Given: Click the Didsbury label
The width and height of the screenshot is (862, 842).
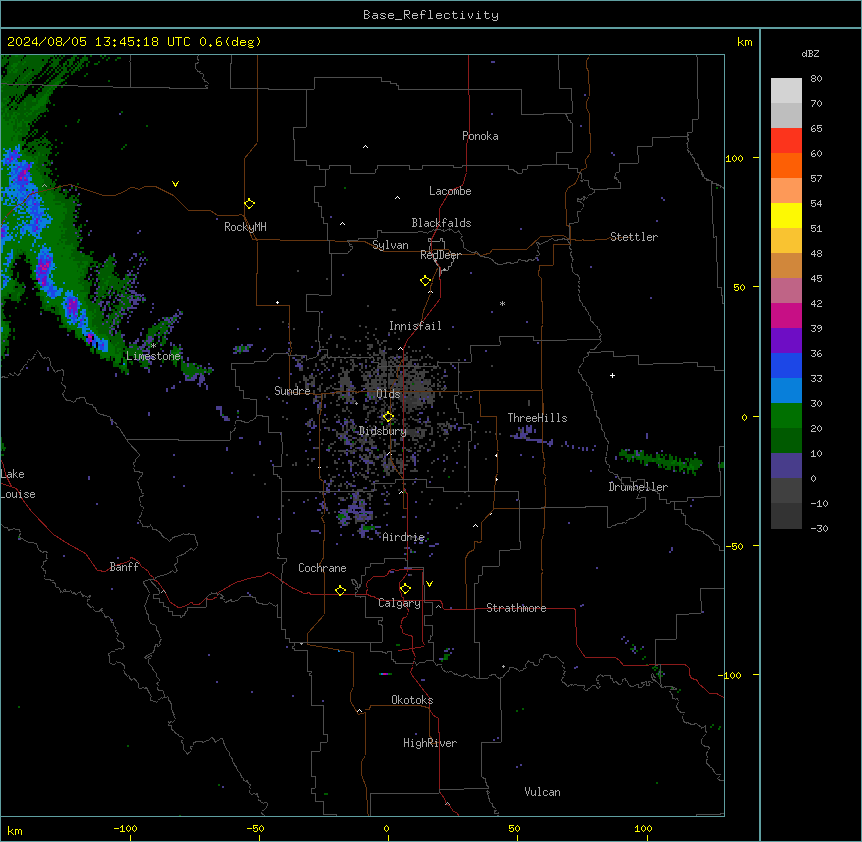Looking at the screenshot, I should point(383,431).
